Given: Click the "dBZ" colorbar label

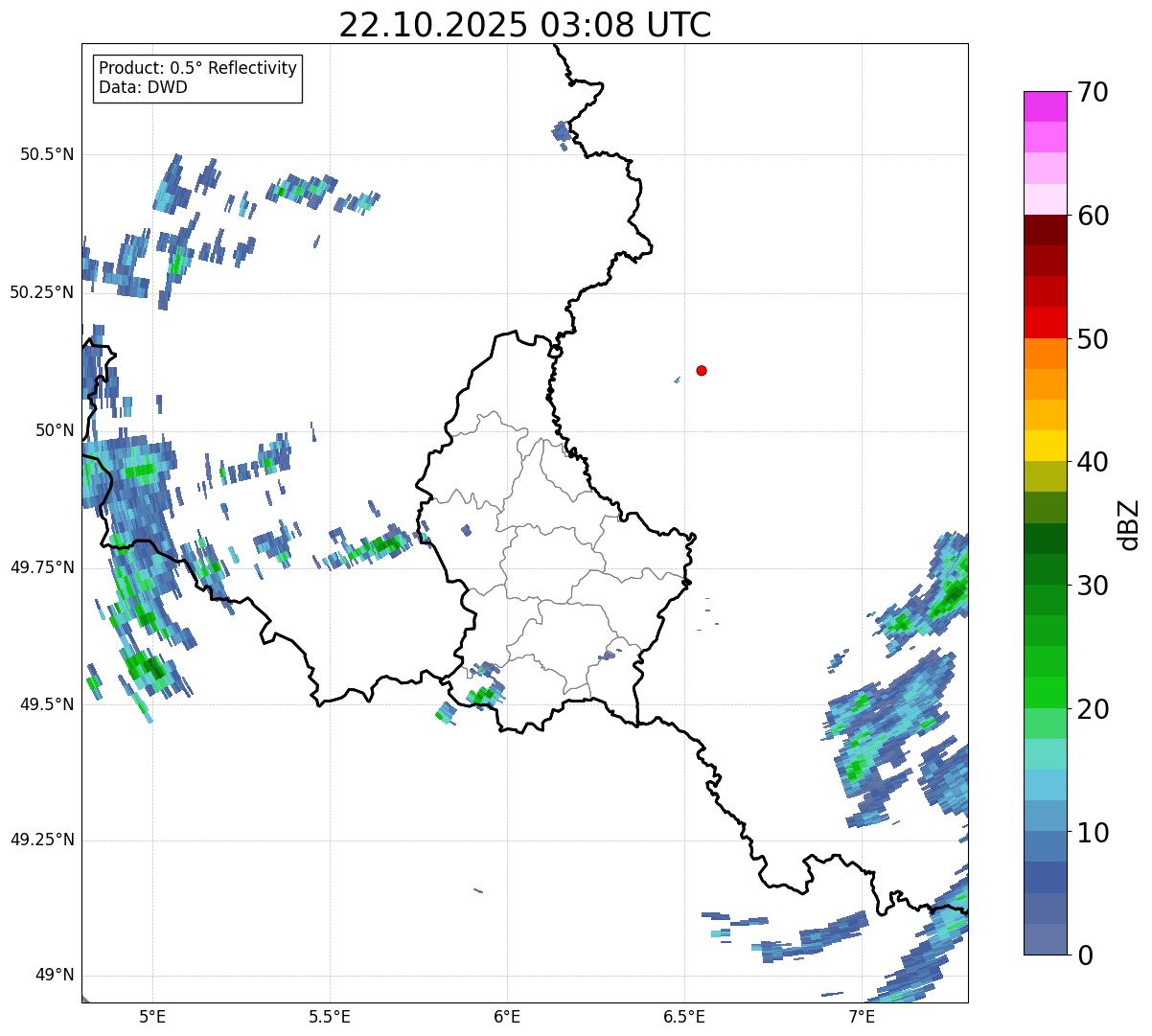Looking at the screenshot, I should tap(1129, 523).
